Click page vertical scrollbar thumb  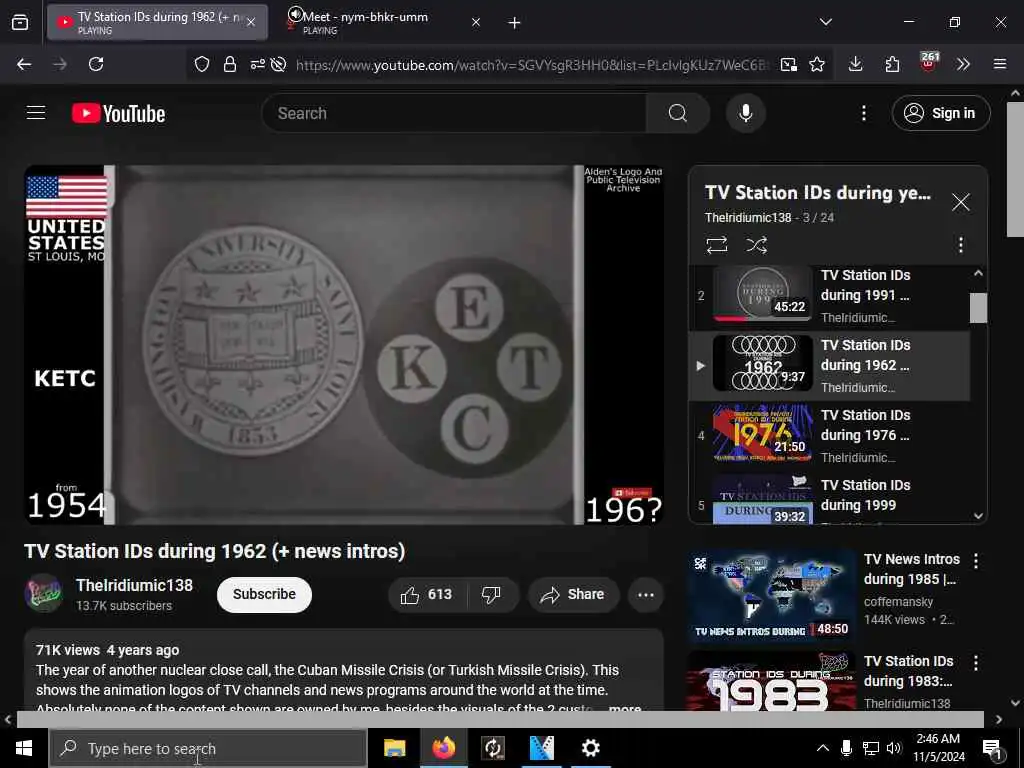[1015, 170]
